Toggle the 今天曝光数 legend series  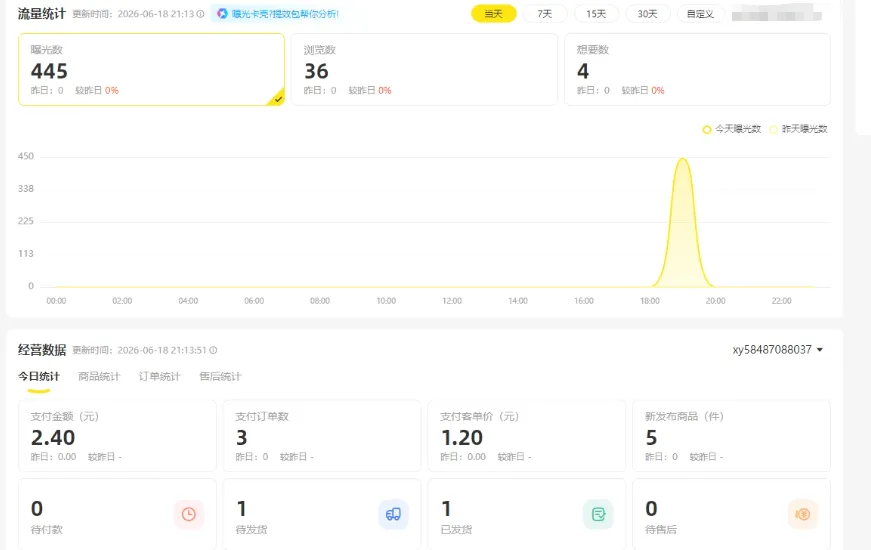(x=732, y=129)
